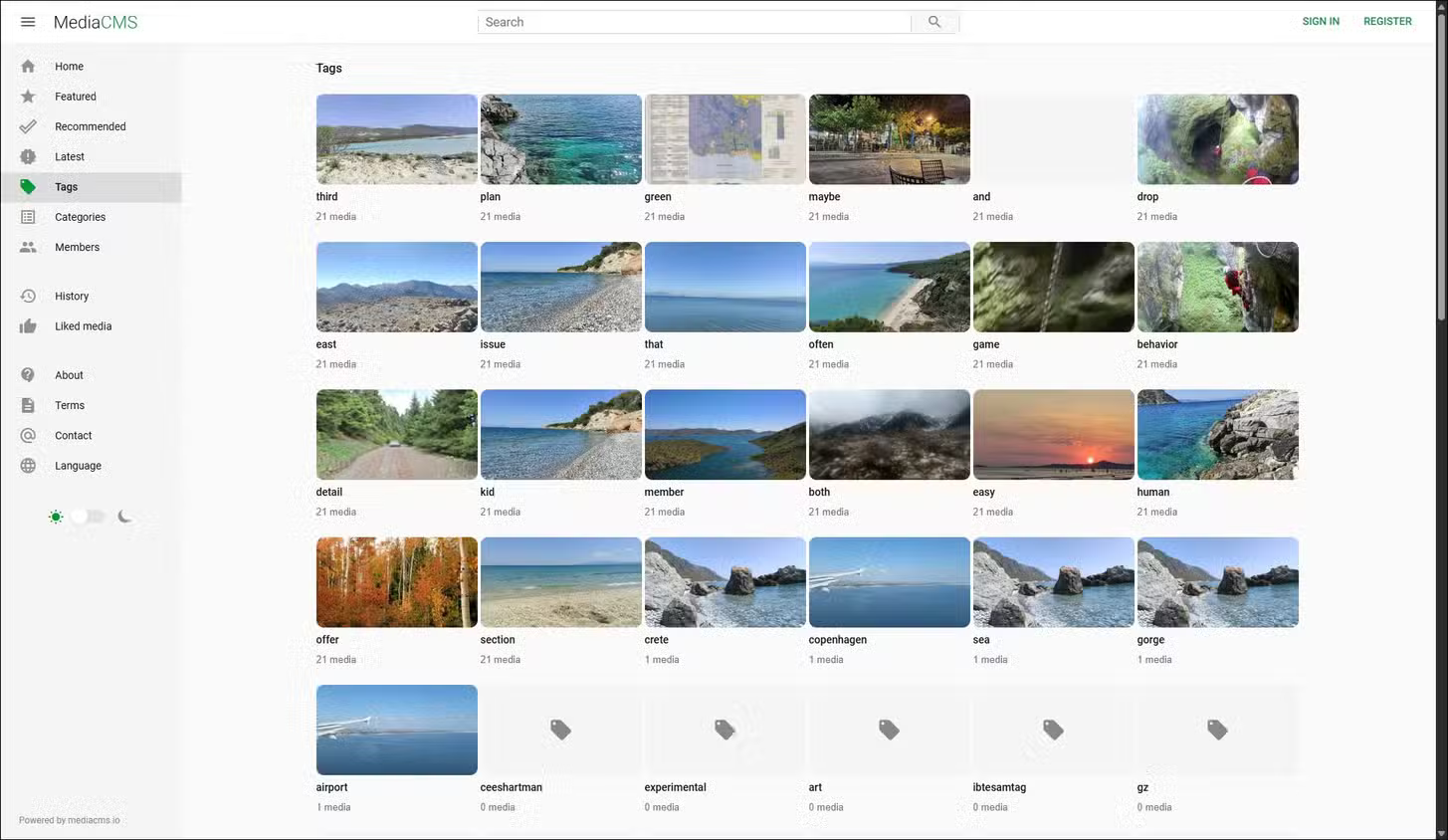Open Categories in the sidebar
The height and width of the screenshot is (840, 1448).
click(x=80, y=217)
